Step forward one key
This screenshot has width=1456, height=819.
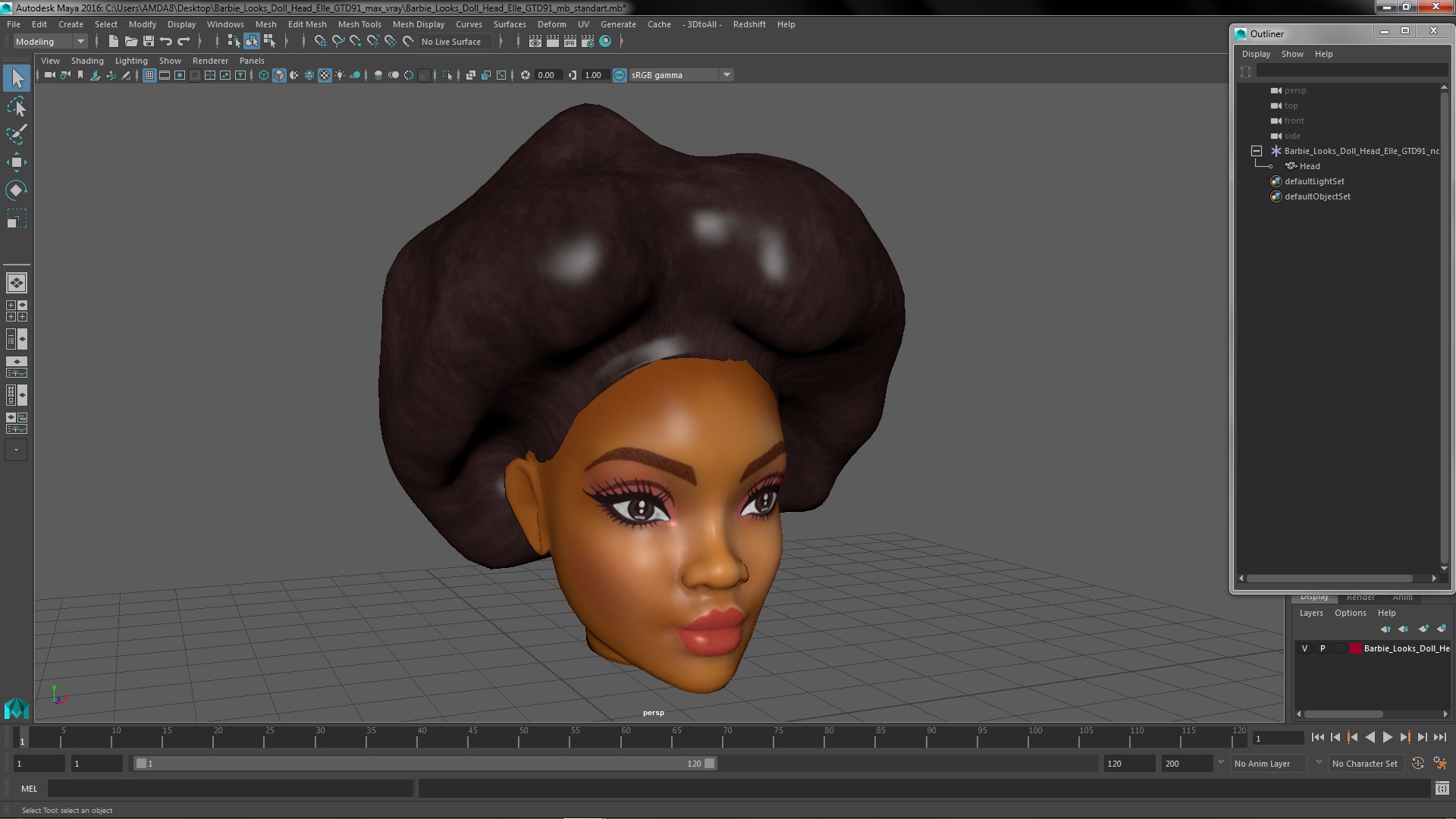[1404, 737]
